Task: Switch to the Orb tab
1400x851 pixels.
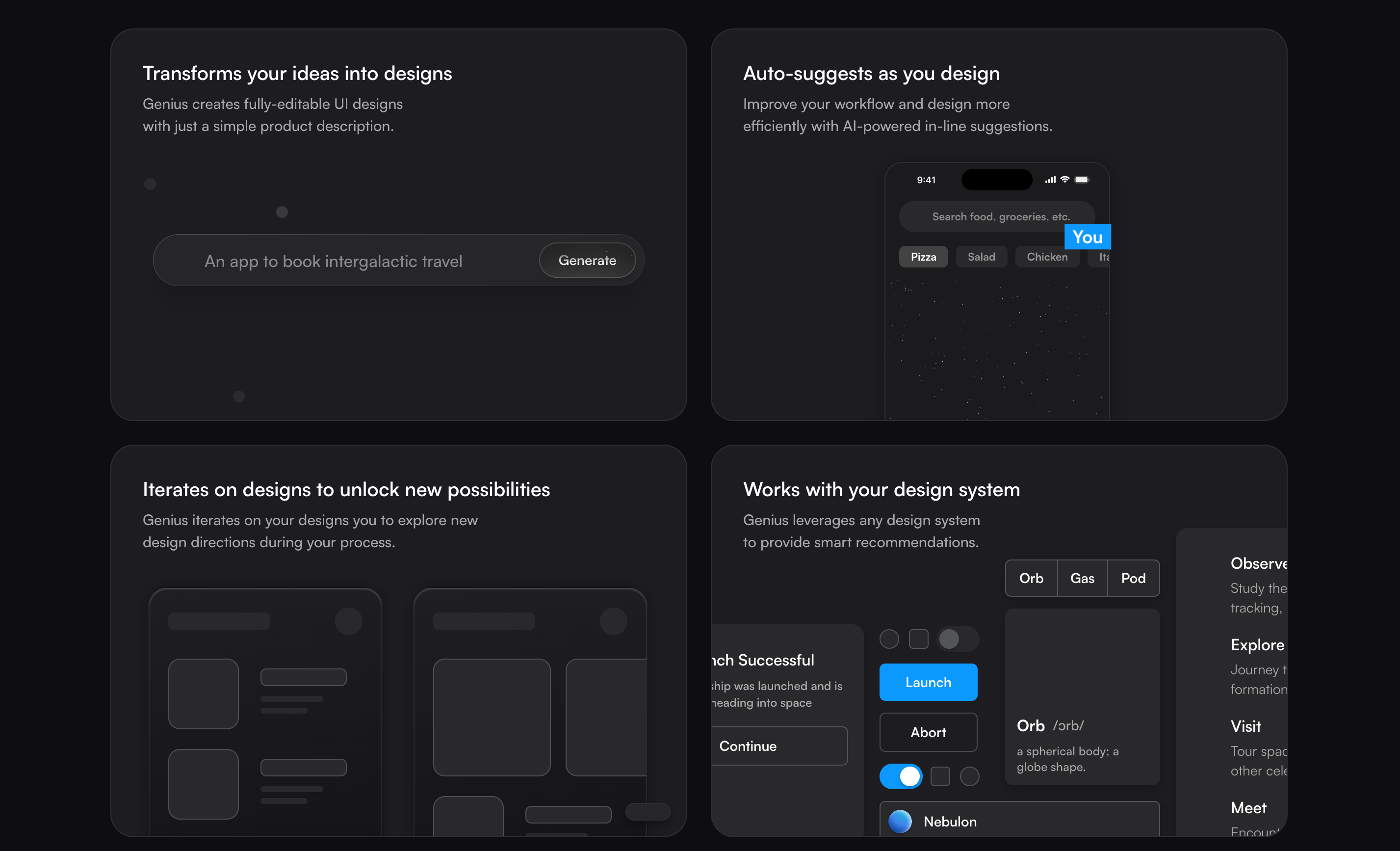Action: pyautogui.click(x=1031, y=578)
